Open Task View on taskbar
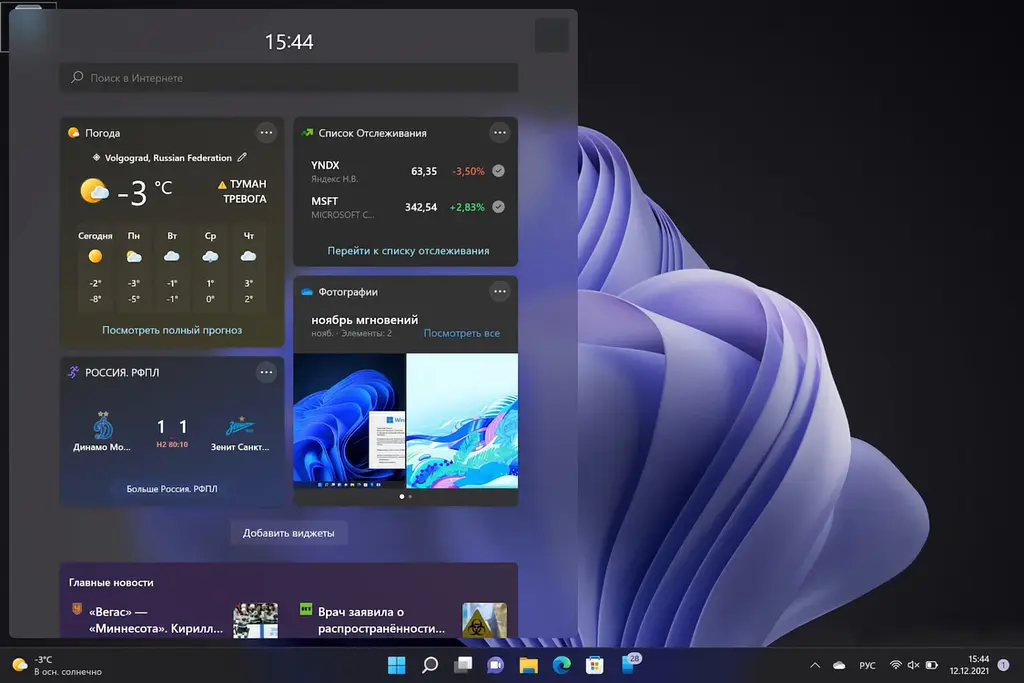Screen dimensions: 1024x683 [x=463, y=665]
